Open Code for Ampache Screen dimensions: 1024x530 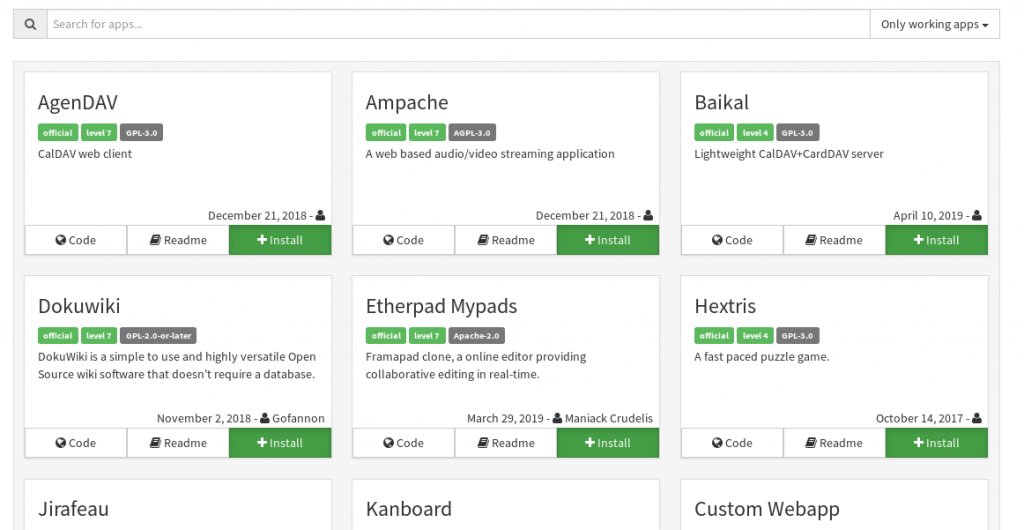point(404,240)
